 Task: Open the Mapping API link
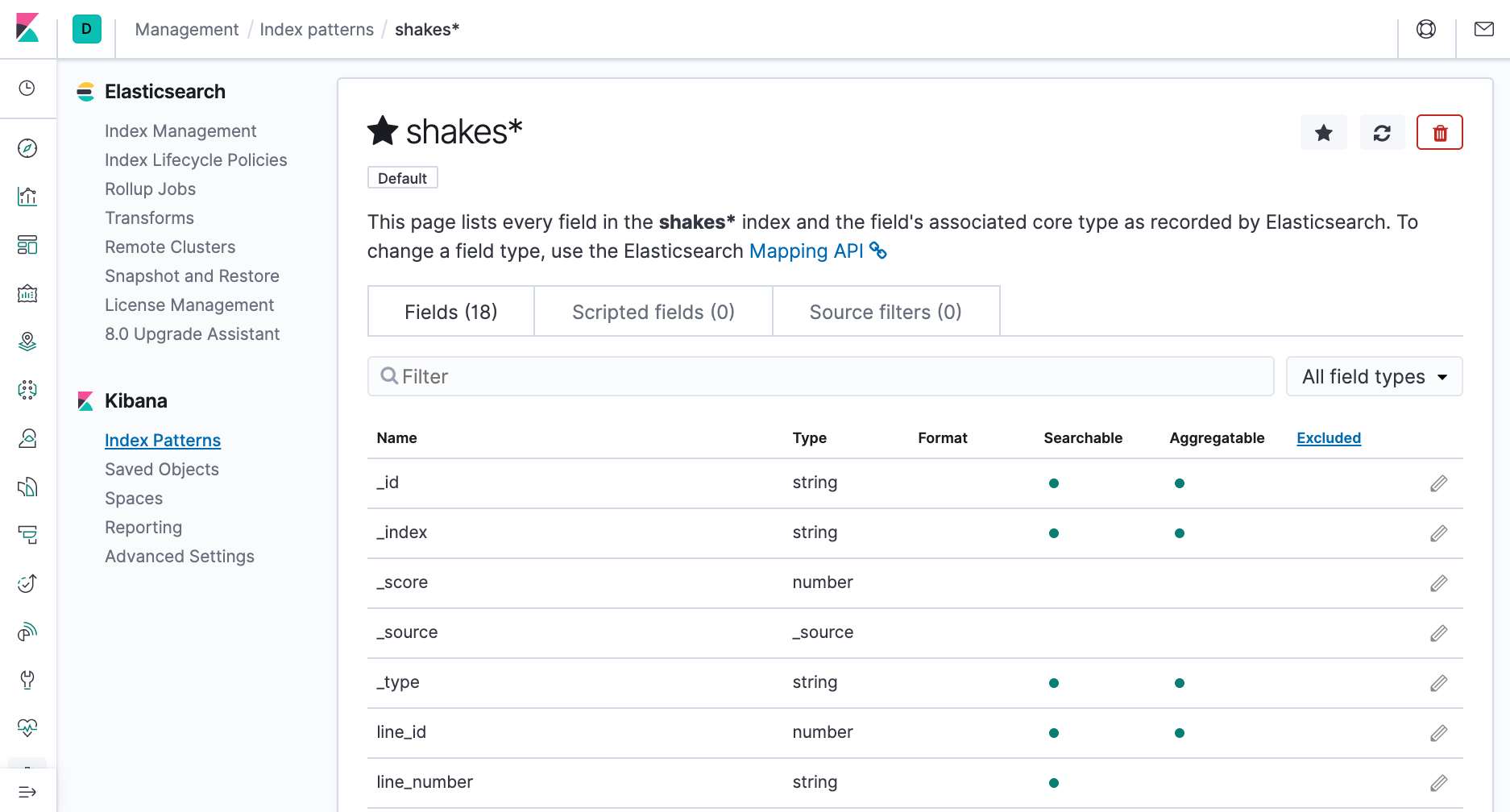818,251
